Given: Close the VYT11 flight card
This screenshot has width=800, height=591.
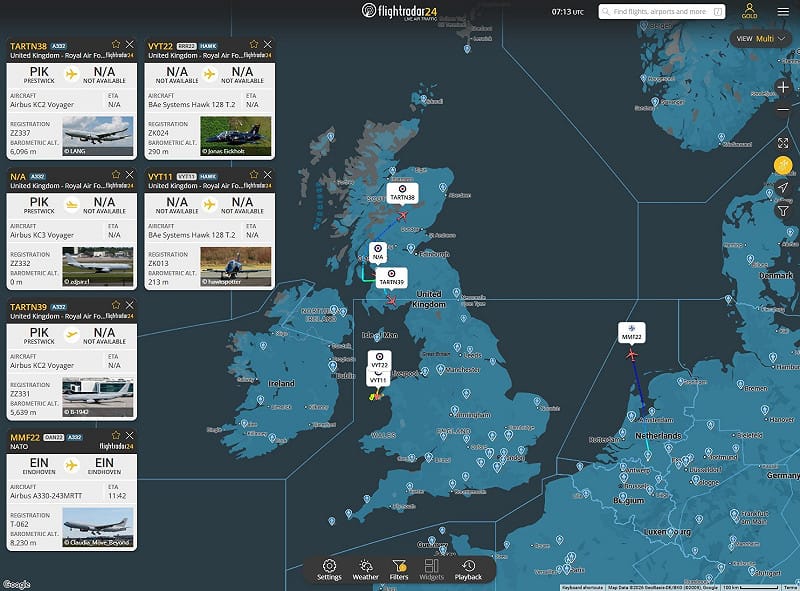Looking at the screenshot, I should pyautogui.click(x=268, y=175).
